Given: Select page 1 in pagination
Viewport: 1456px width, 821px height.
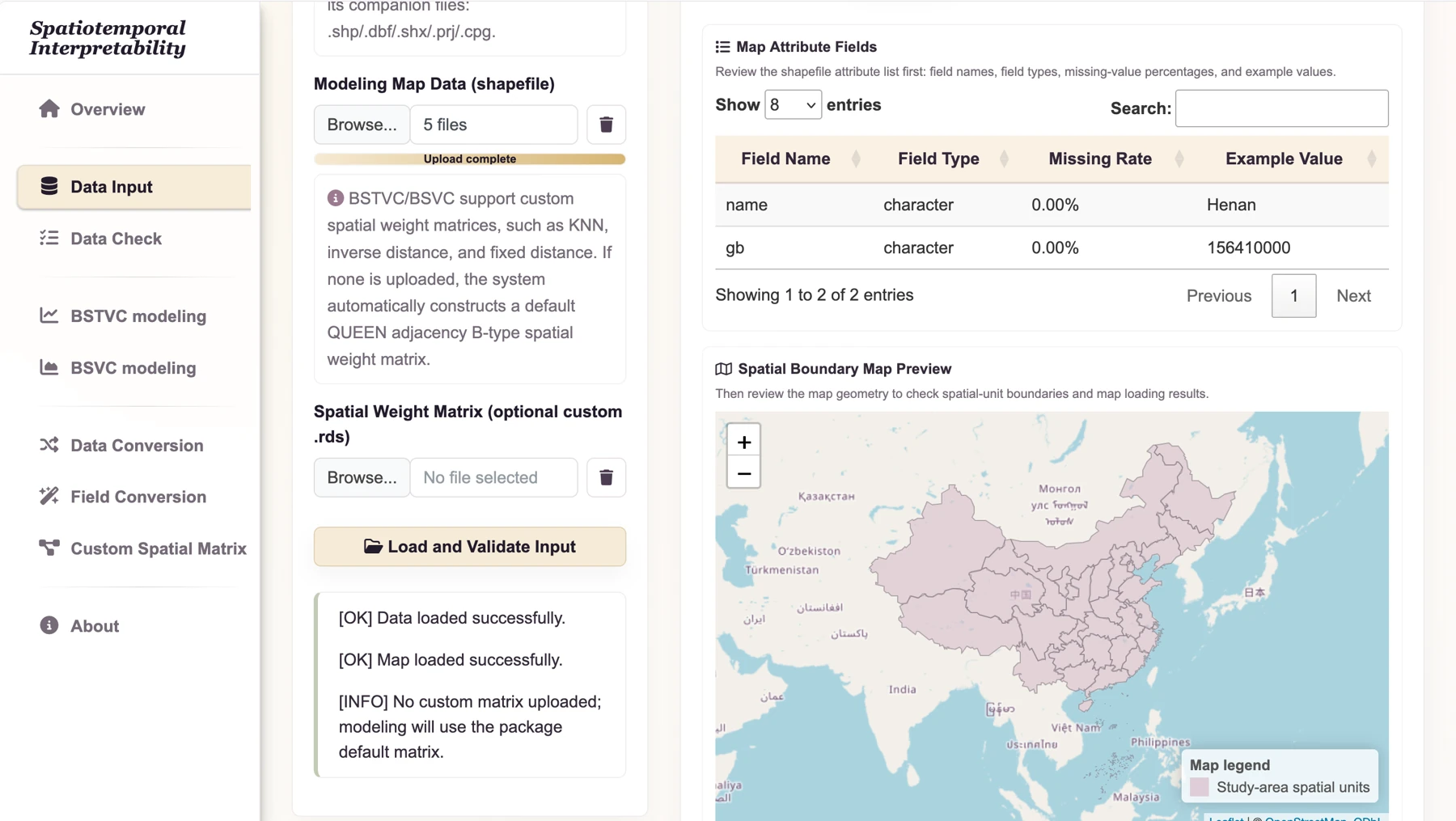Looking at the screenshot, I should pos(1293,296).
